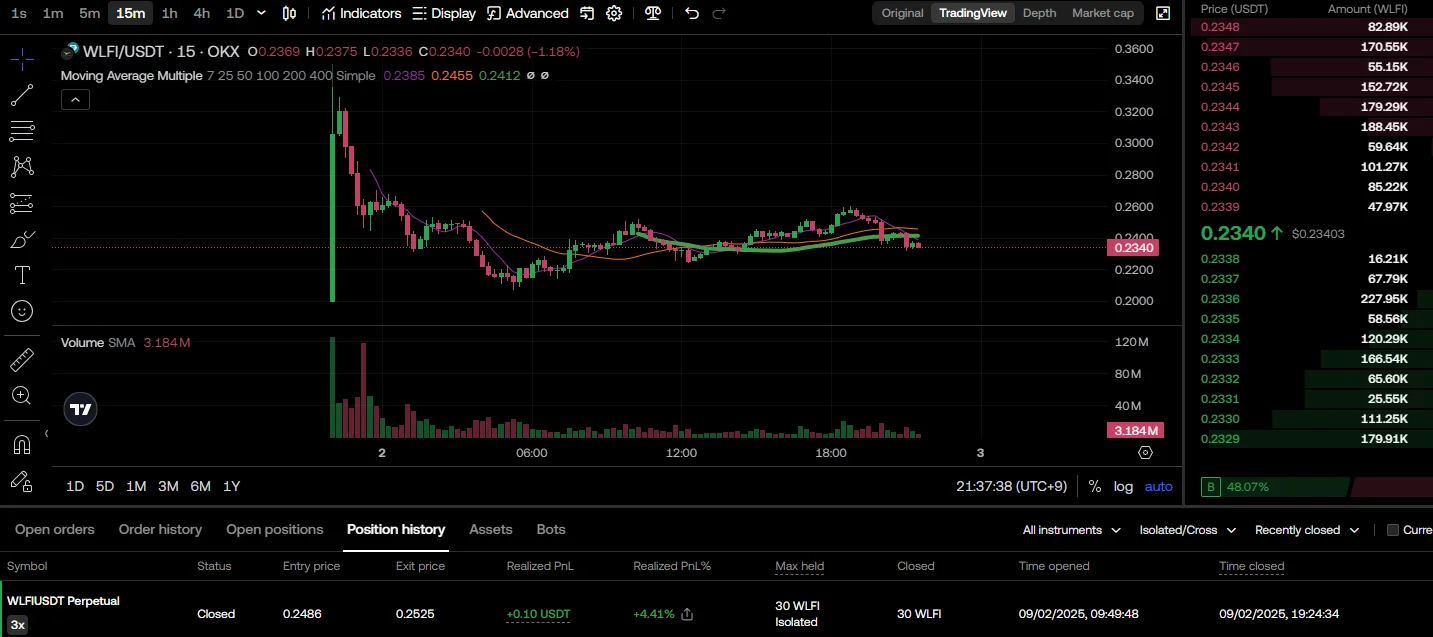Select the ruler measure tool

coord(22,359)
